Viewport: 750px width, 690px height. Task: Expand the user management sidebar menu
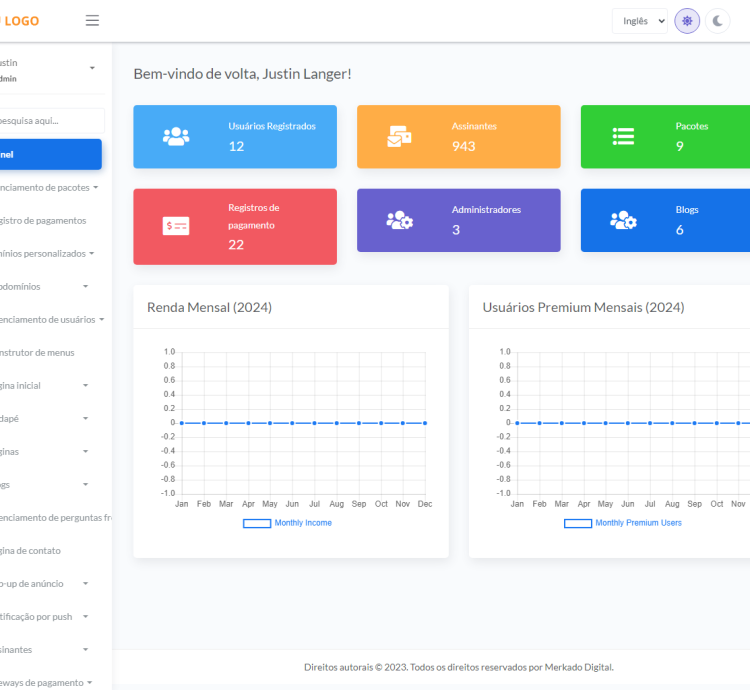point(50,320)
